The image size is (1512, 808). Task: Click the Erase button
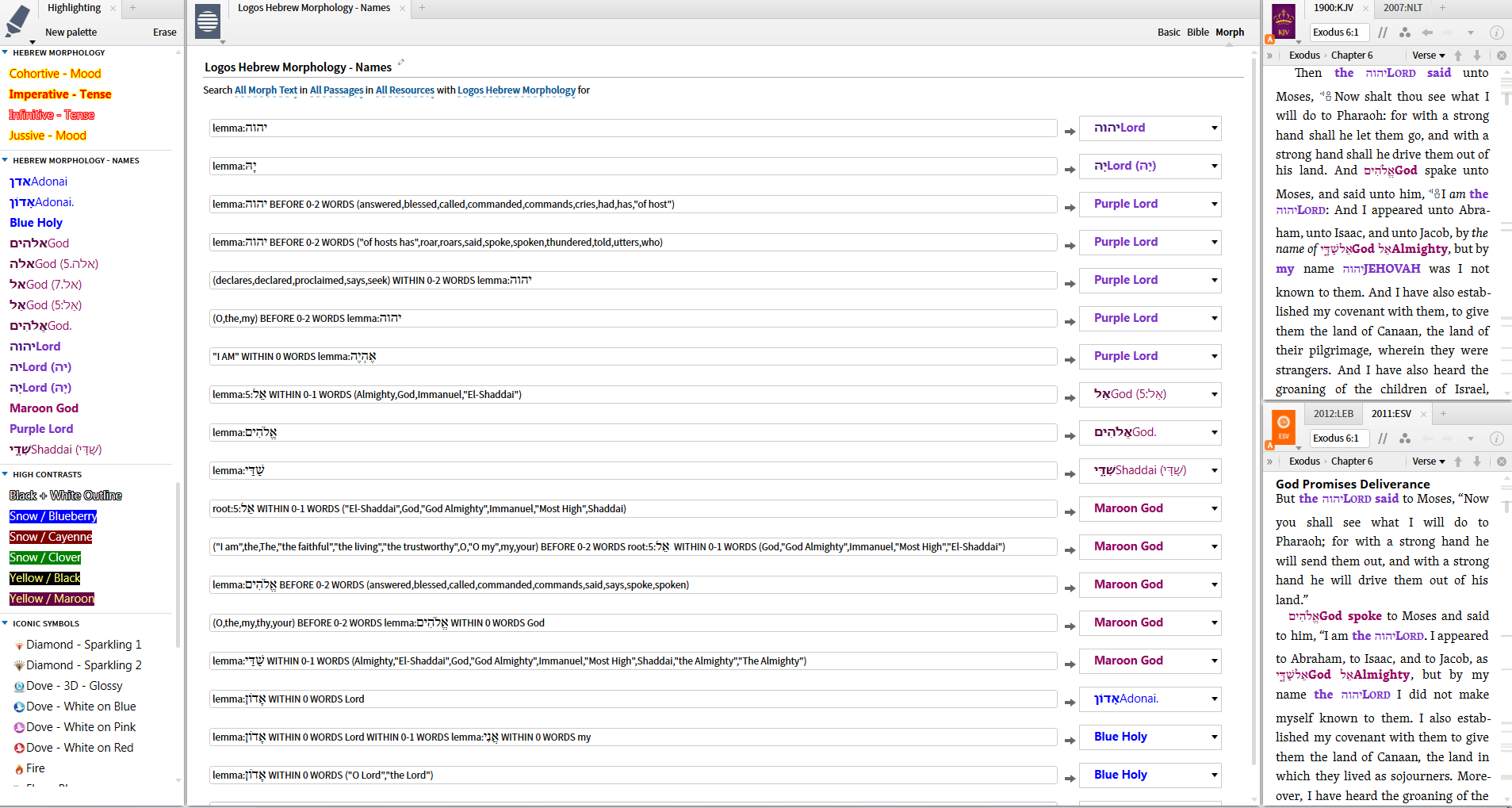tap(165, 33)
